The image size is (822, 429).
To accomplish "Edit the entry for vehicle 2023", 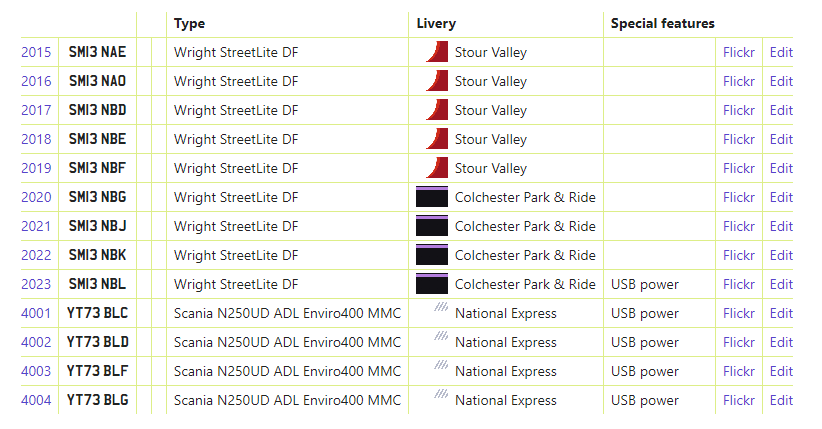I will 781,284.
